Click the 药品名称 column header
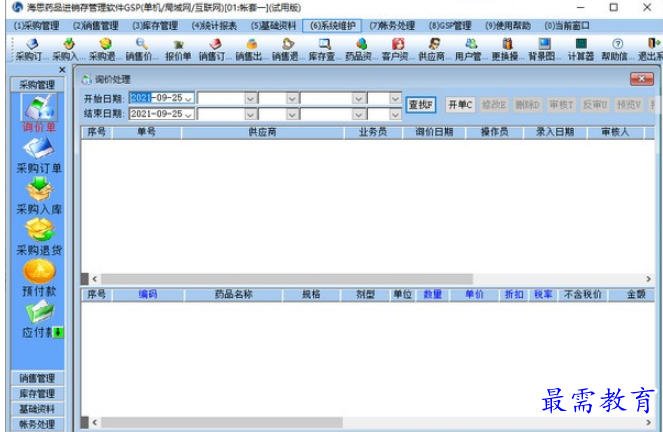 (233, 295)
